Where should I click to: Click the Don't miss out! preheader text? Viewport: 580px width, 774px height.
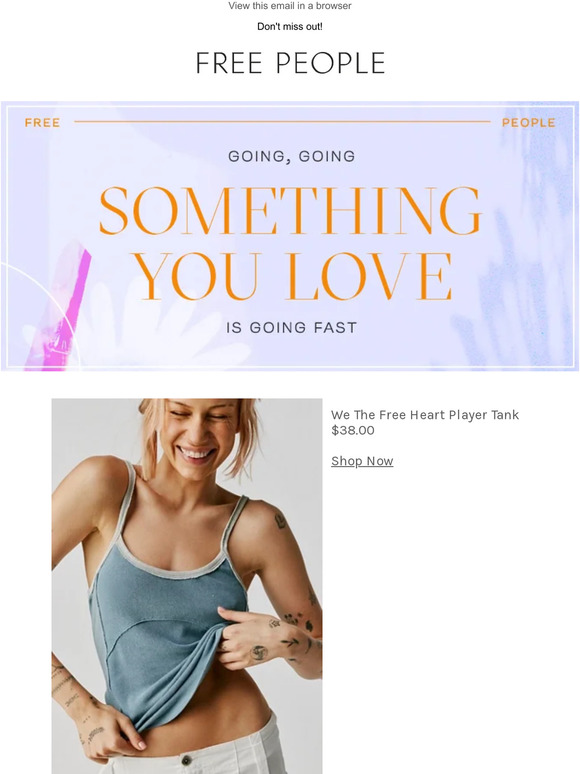click(290, 27)
